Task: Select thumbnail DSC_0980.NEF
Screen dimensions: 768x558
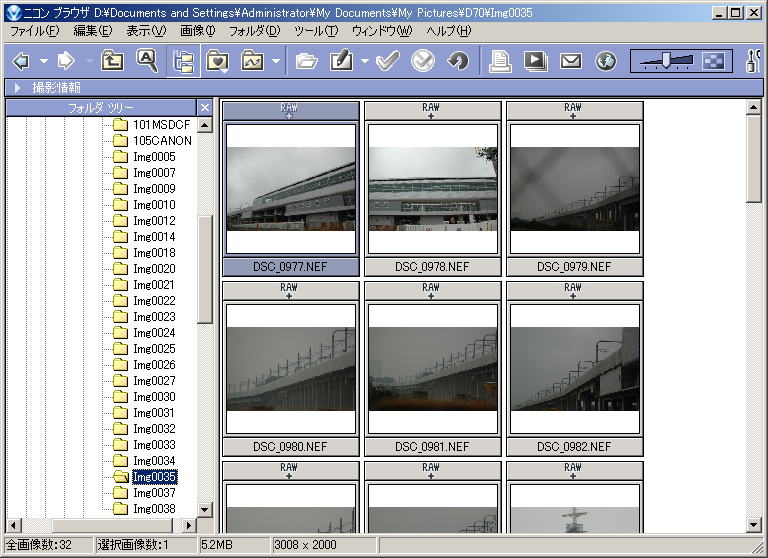Action: 291,369
